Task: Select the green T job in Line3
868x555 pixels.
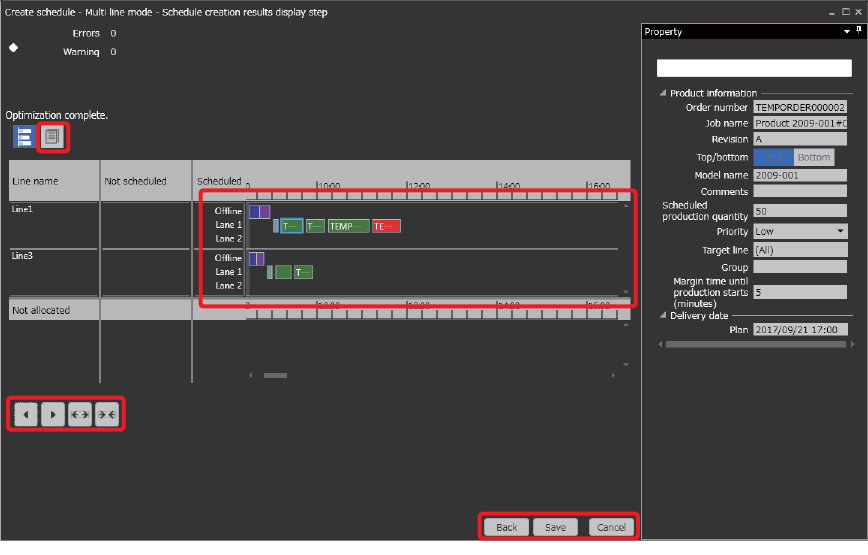Action: [x=303, y=272]
